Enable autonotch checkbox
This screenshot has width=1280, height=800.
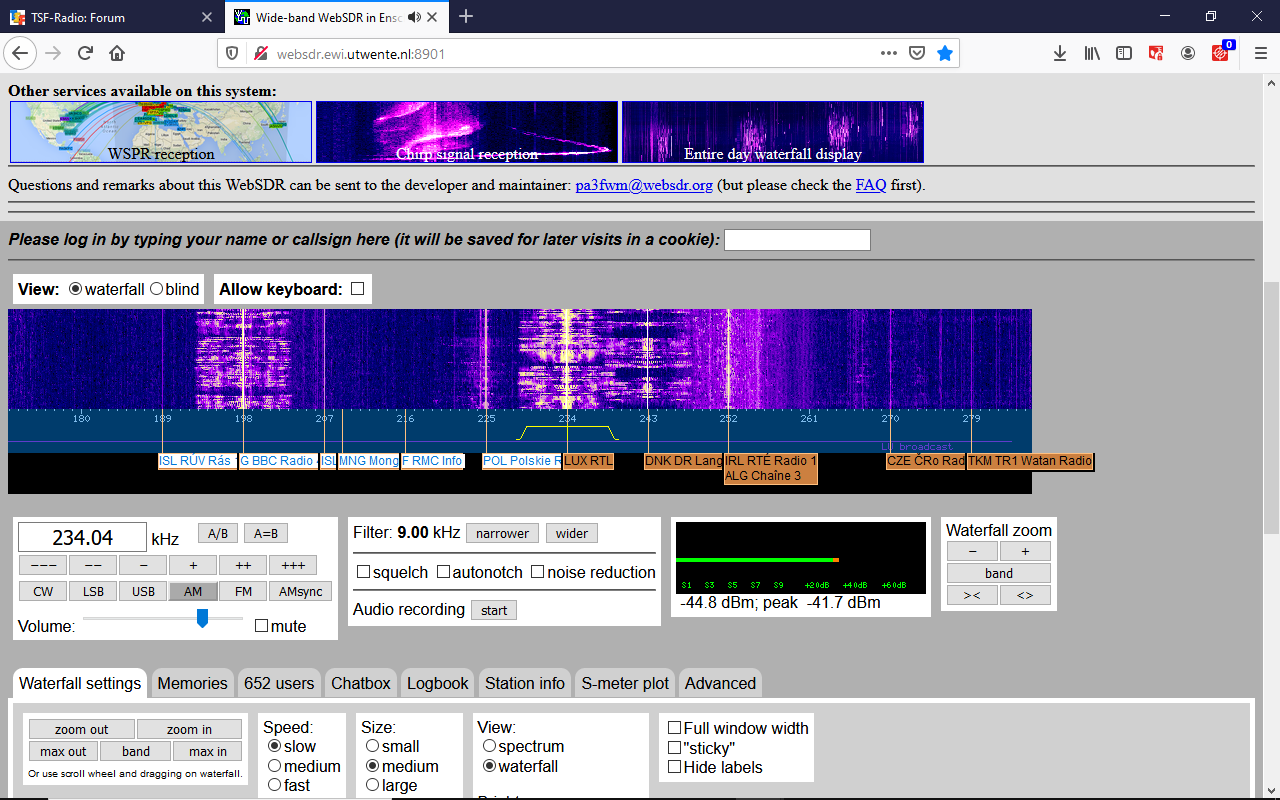(x=443, y=572)
